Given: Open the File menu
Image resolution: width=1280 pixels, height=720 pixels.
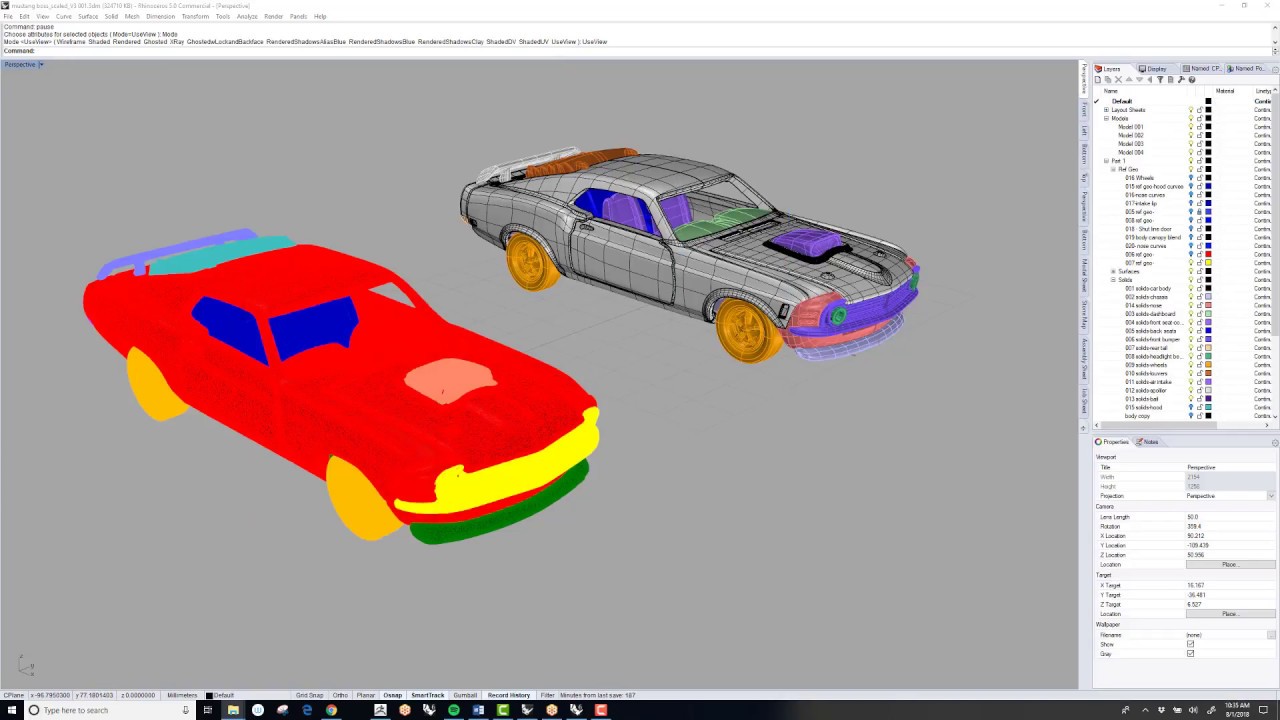Looking at the screenshot, I should [8, 16].
